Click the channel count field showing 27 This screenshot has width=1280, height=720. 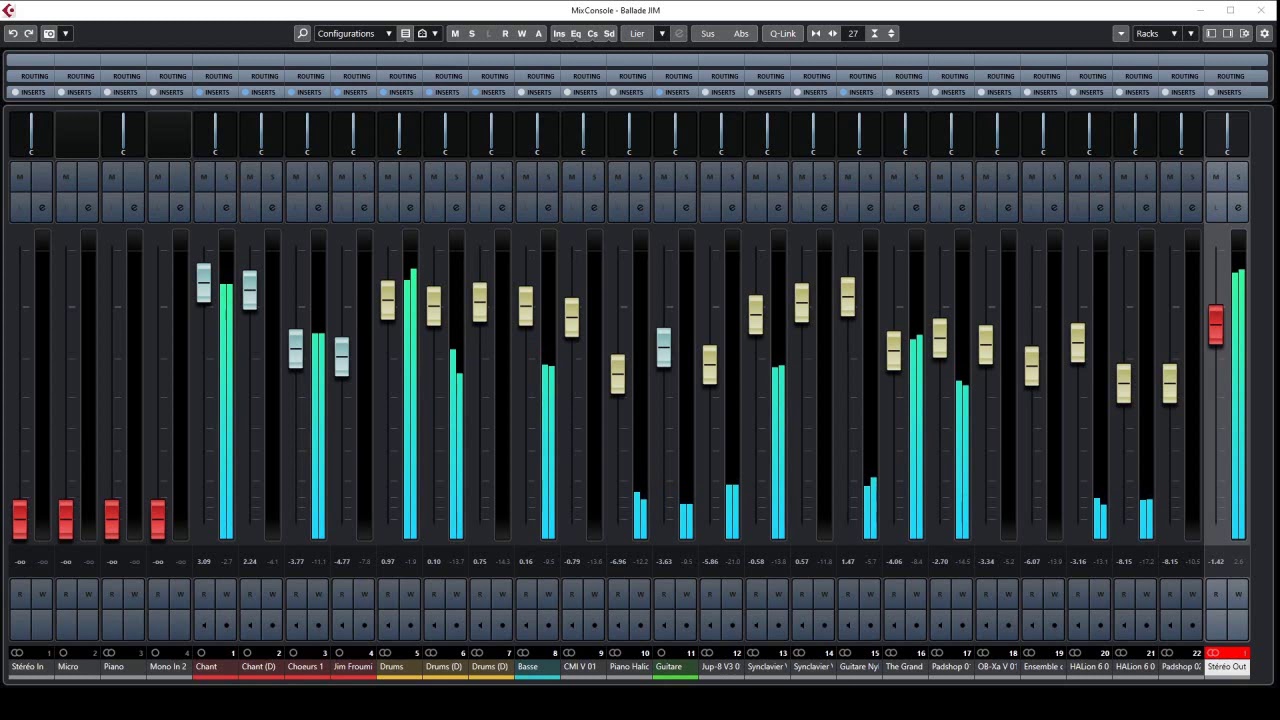(x=853, y=33)
